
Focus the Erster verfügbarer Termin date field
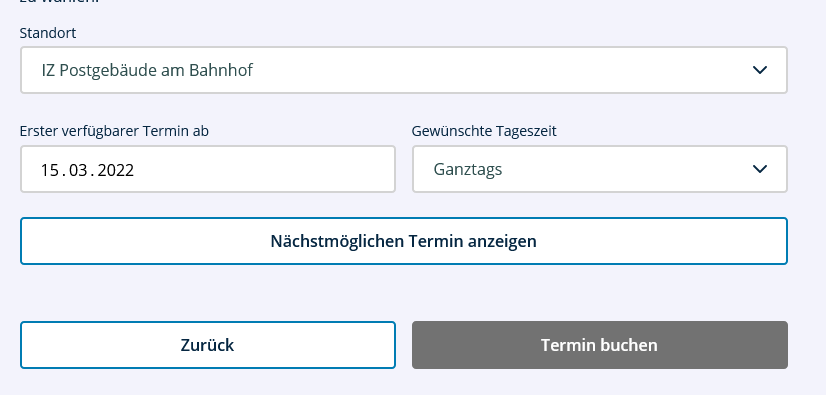click(208, 169)
